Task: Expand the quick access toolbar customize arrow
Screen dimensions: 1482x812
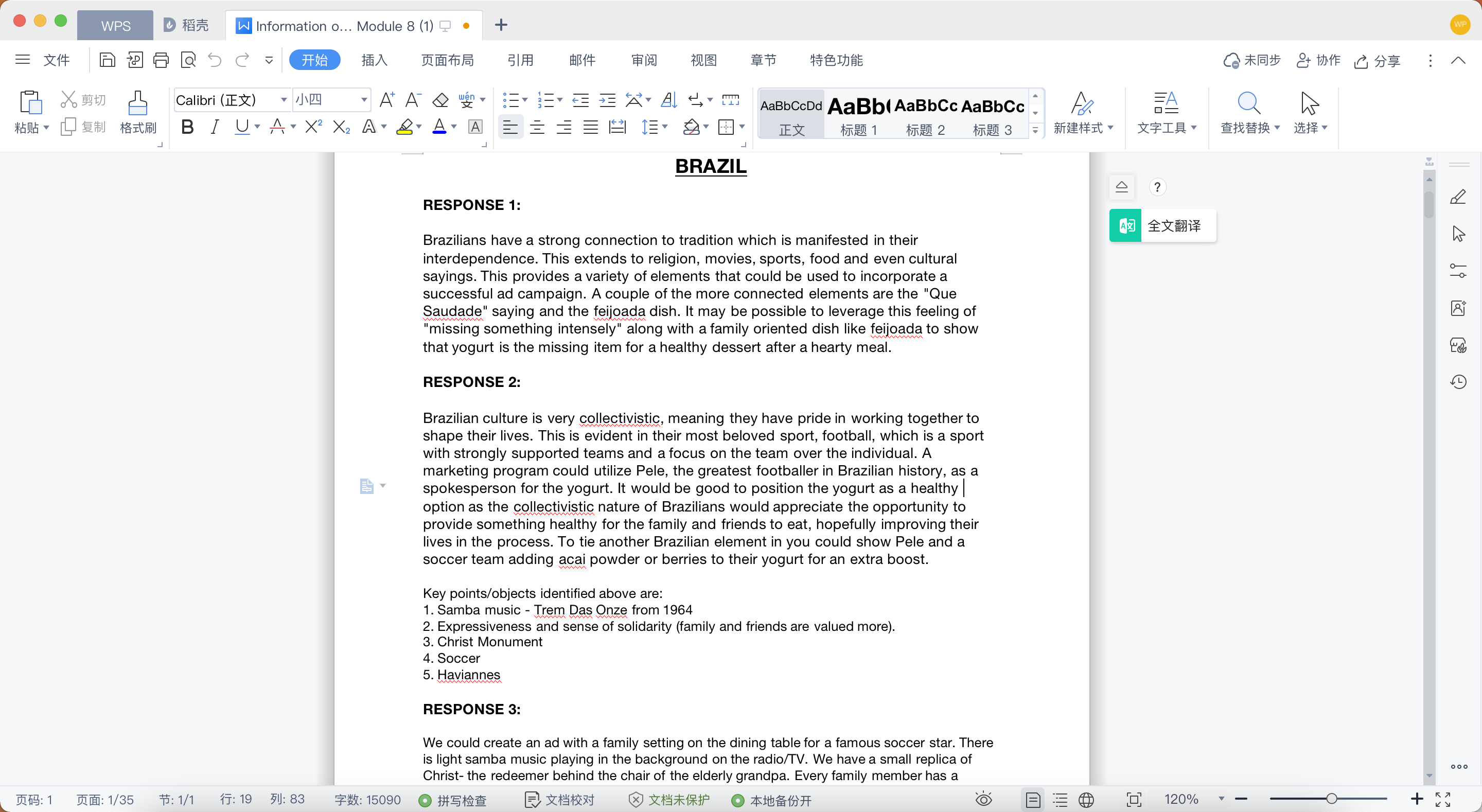Action: coord(269,60)
